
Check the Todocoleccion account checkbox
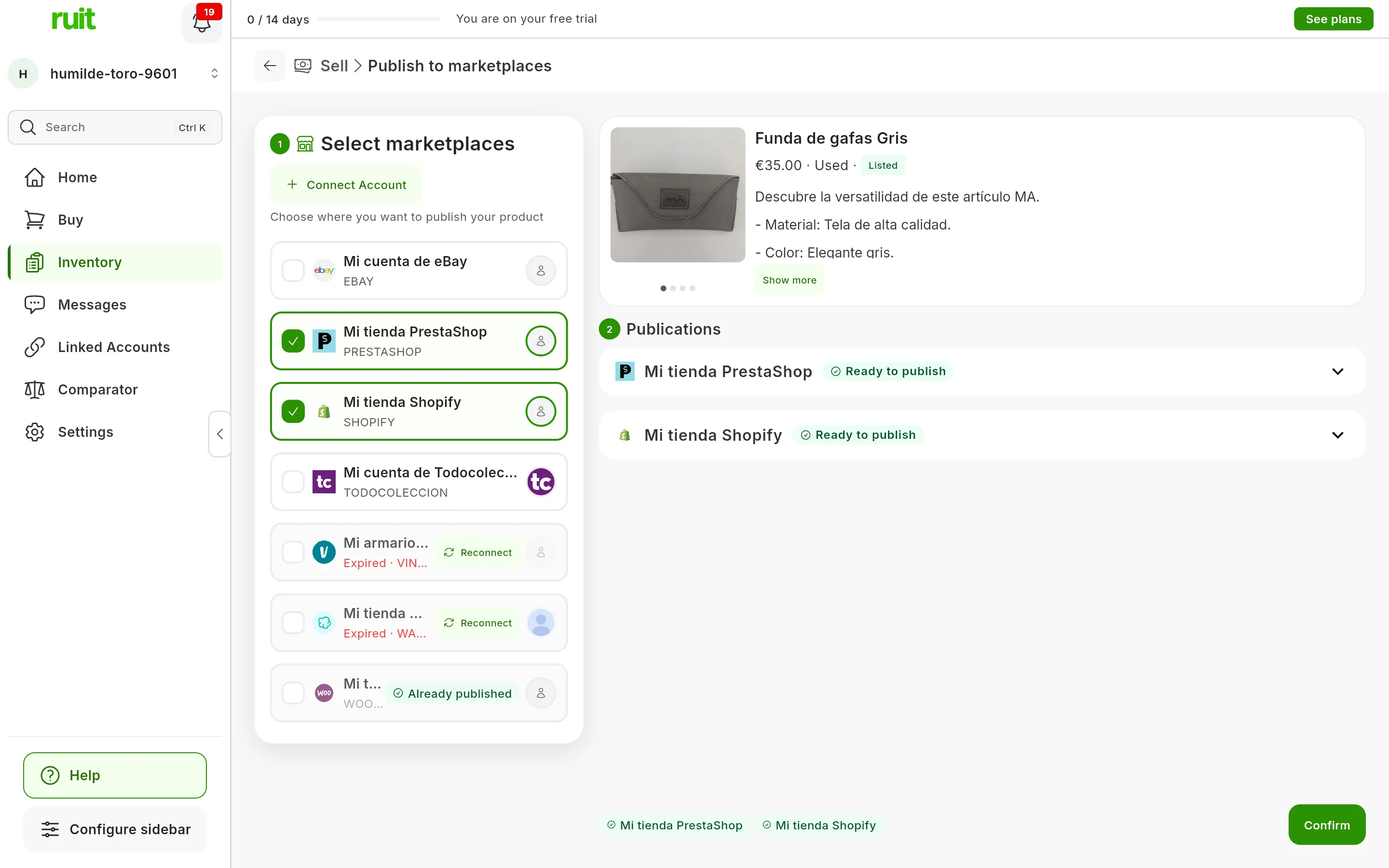(293, 482)
